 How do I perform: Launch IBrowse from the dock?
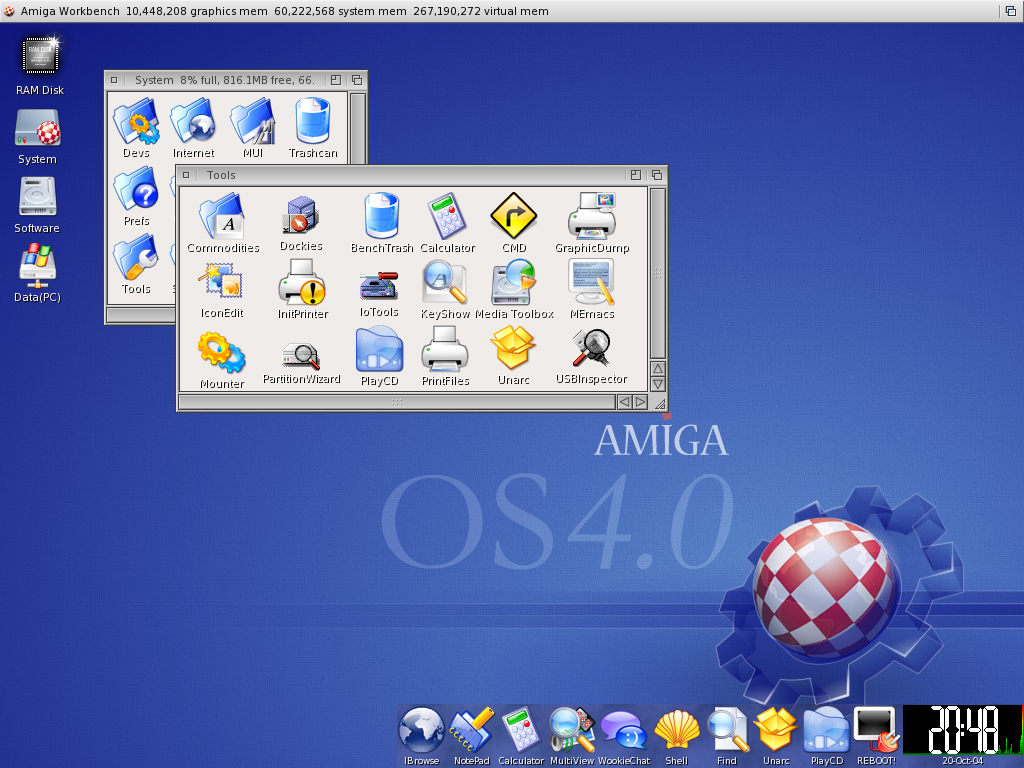pyautogui.click(x=421, y=730)
